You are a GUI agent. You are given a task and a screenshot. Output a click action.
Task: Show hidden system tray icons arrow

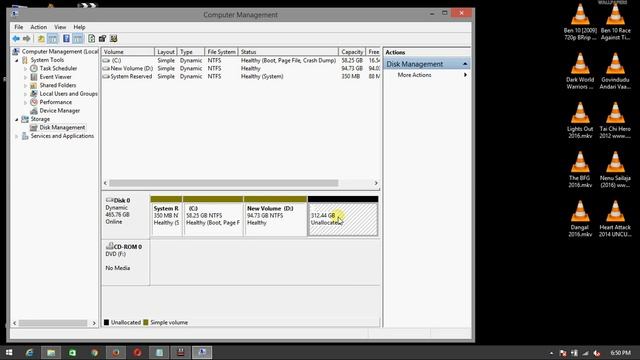551,353
